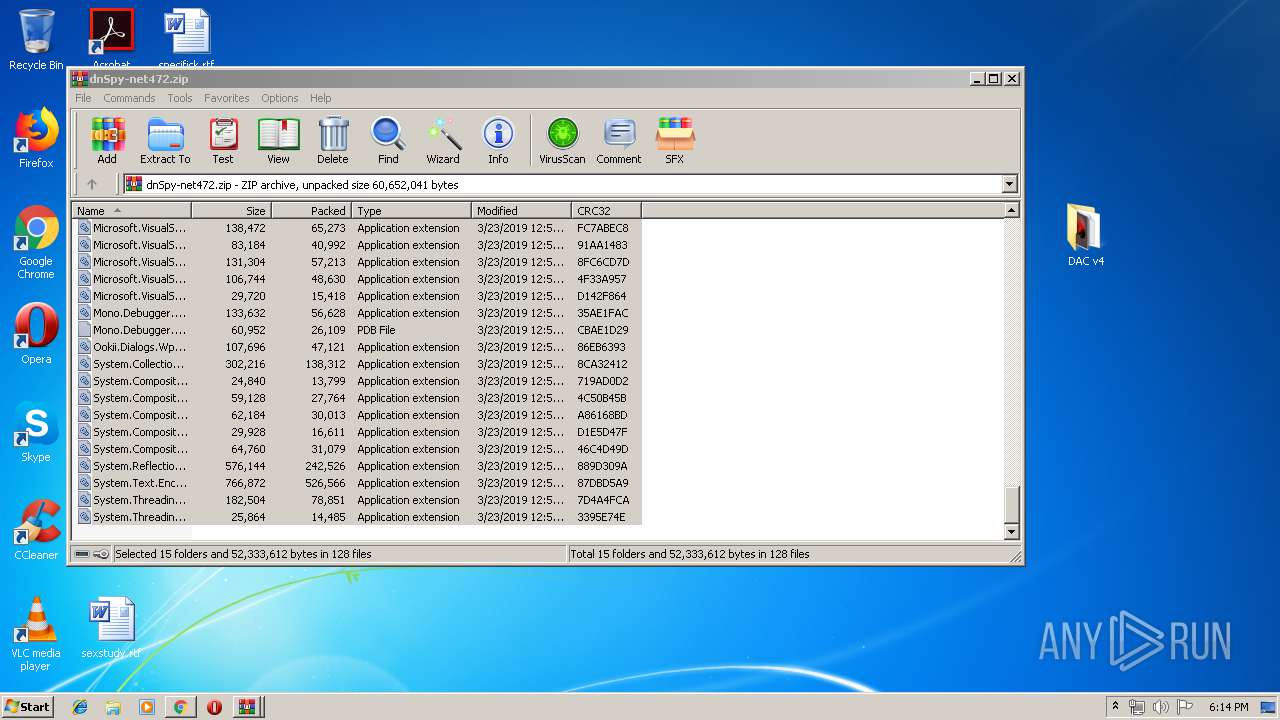Launch Firefox from desktop

point(36,138)
